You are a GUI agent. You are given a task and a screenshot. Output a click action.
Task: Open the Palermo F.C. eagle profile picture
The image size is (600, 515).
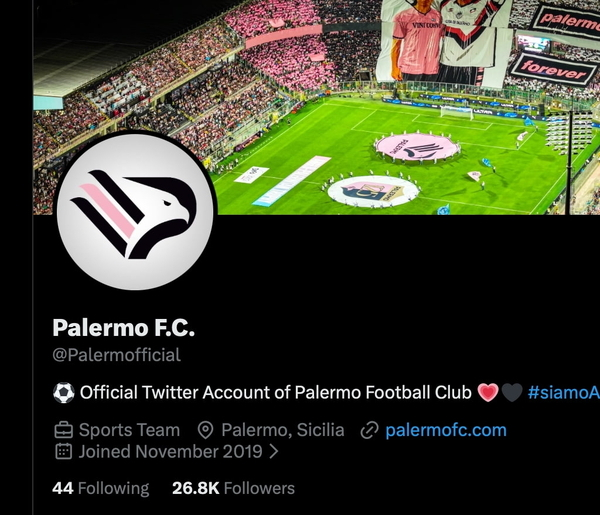point(135,212)
